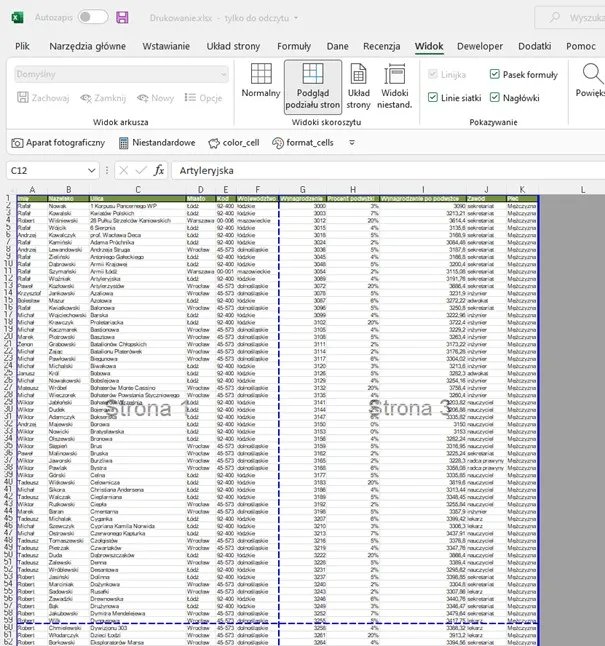Click into the formula bar containing Artyleryjska
This screenshot has width=605, height=646.
(380, 170)
